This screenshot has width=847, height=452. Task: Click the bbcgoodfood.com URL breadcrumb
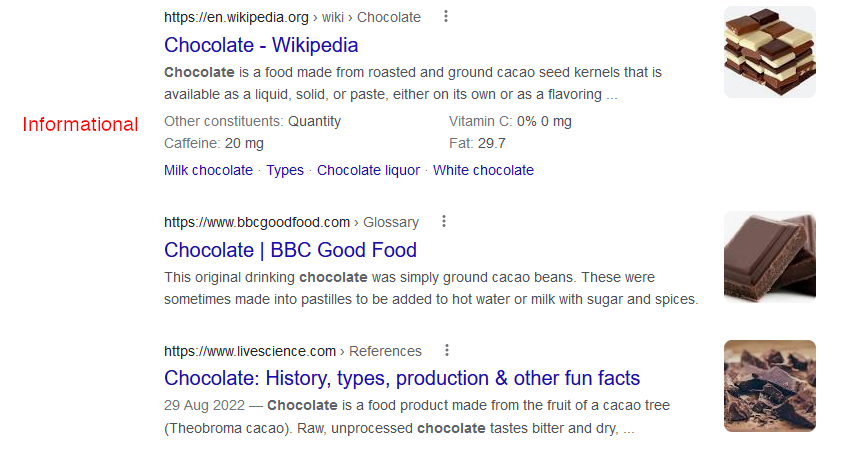(292, 222)
